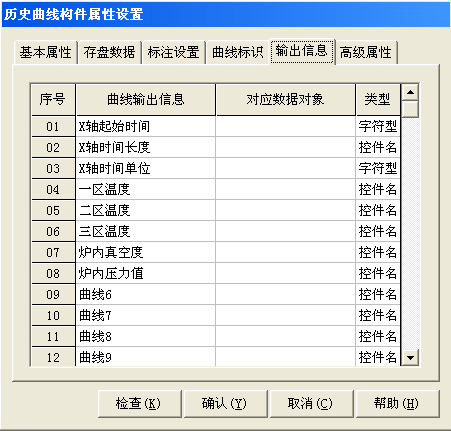Click the 炉内压力值 output info cell

(x=146, y=273)
